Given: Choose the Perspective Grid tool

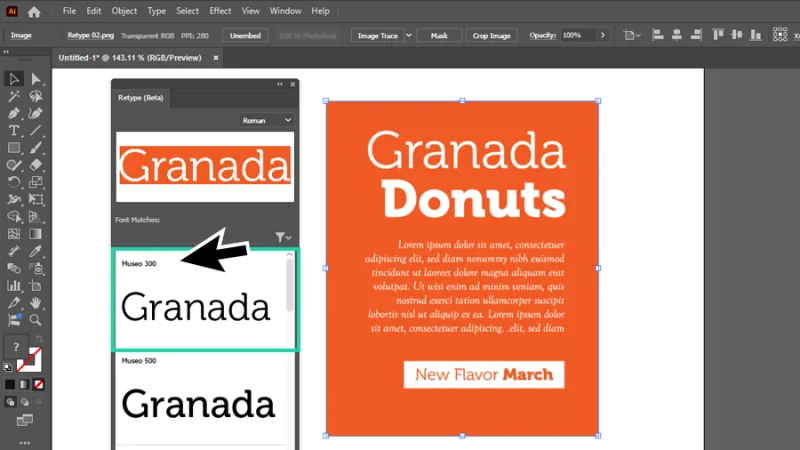Looking at the screenshot, I should (x=36, y=217).
